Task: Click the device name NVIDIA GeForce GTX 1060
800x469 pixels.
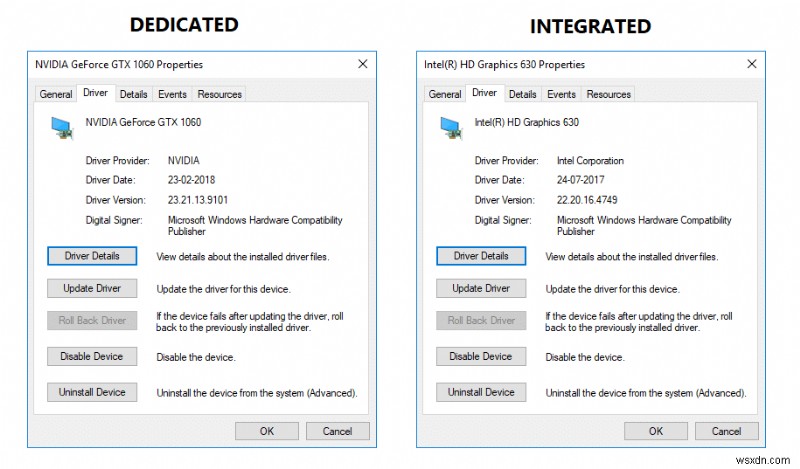Action: tap(143, 122)
